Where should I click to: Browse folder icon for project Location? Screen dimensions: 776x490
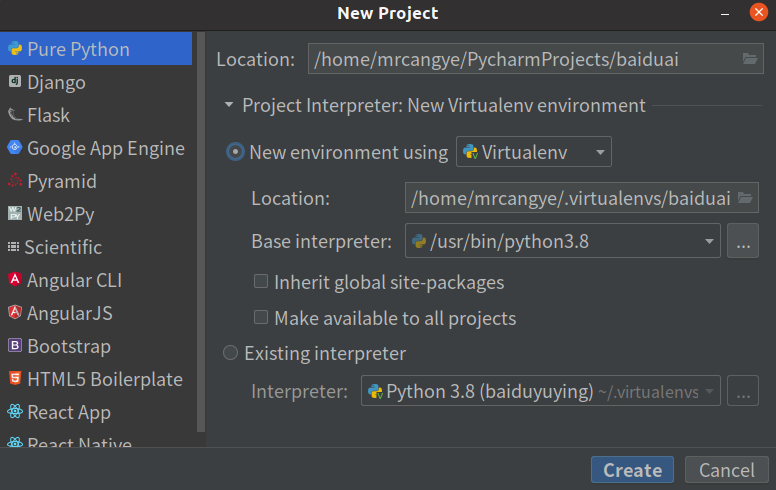click(751, 59)
